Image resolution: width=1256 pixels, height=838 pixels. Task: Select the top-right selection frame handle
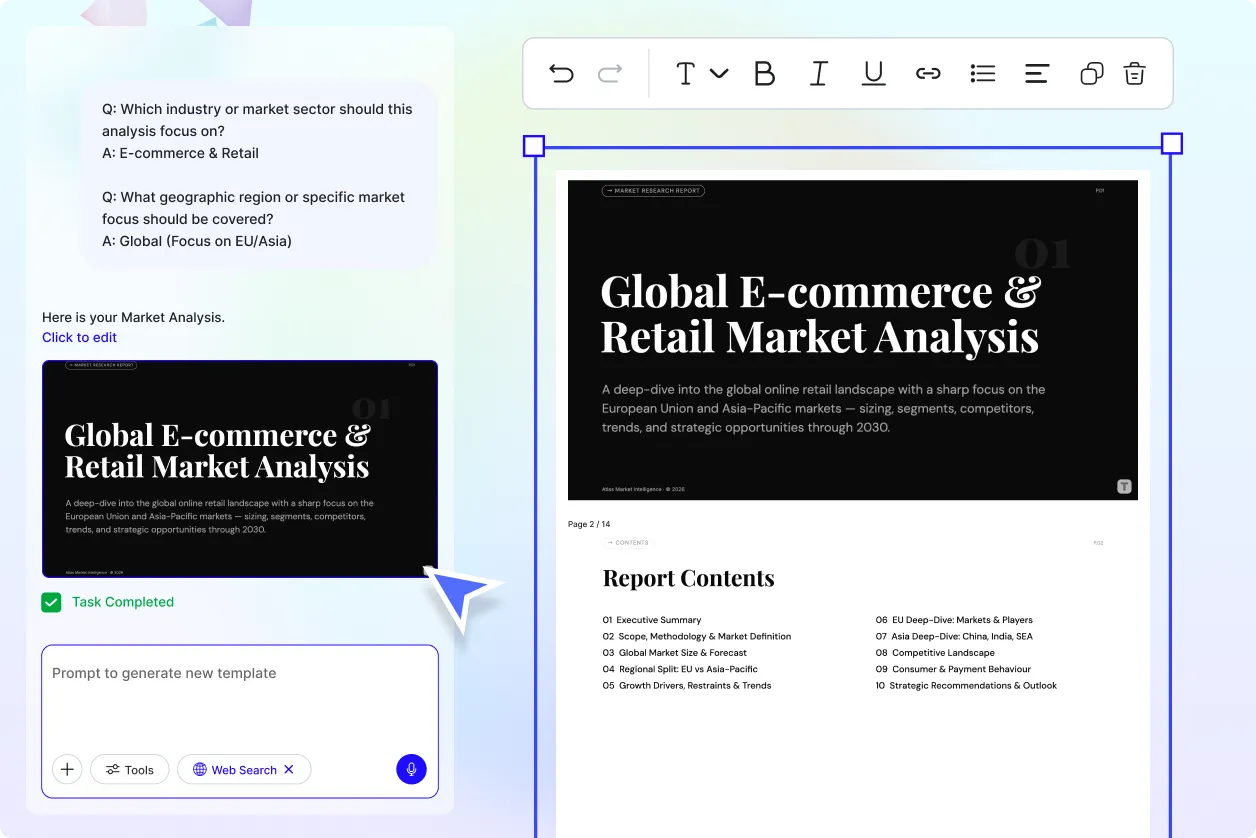(x=1172, y=144)
